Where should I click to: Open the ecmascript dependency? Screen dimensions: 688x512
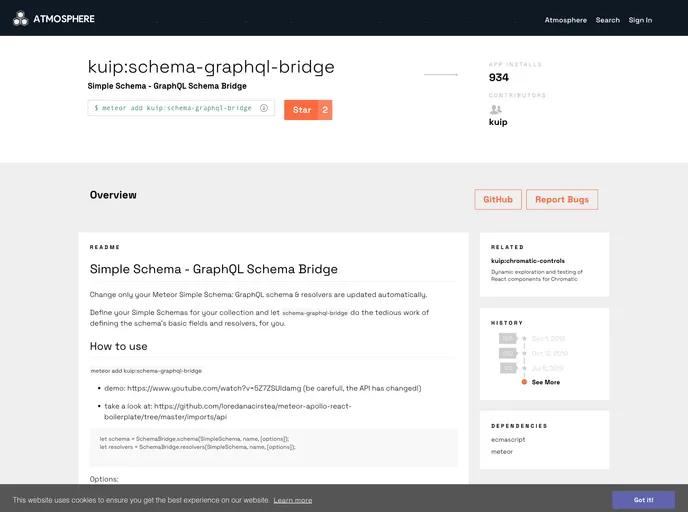pos(508,439)
